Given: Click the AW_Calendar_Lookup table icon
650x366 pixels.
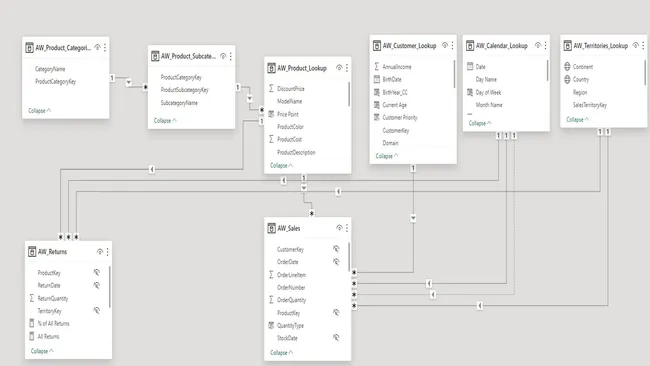Looking at the screenshot, I should pyautogui.click(x=470, y=46).
